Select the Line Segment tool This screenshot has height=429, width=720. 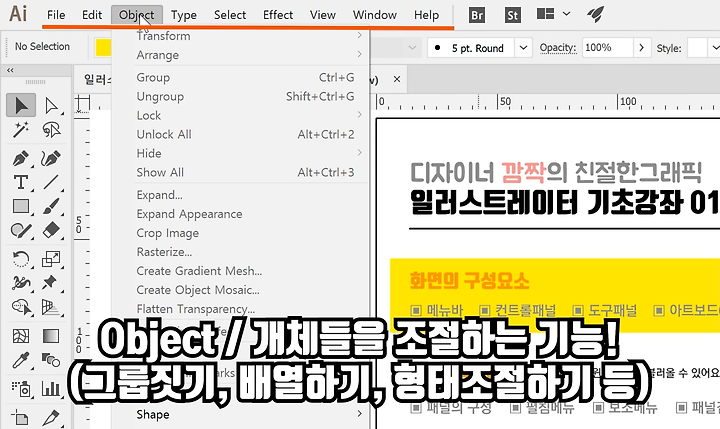coord(51,182)
